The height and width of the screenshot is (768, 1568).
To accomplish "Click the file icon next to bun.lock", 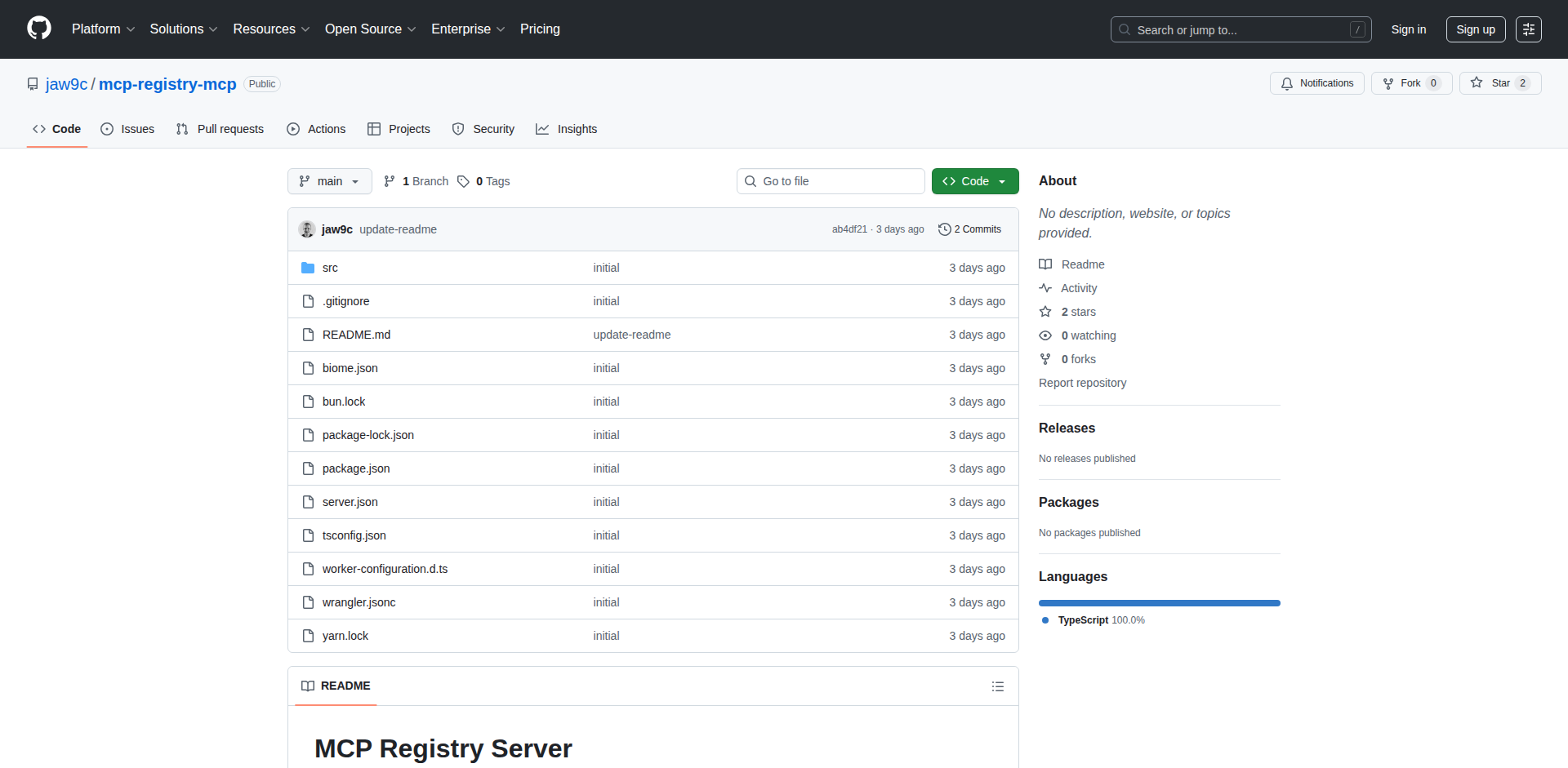I will pos(308,402).
